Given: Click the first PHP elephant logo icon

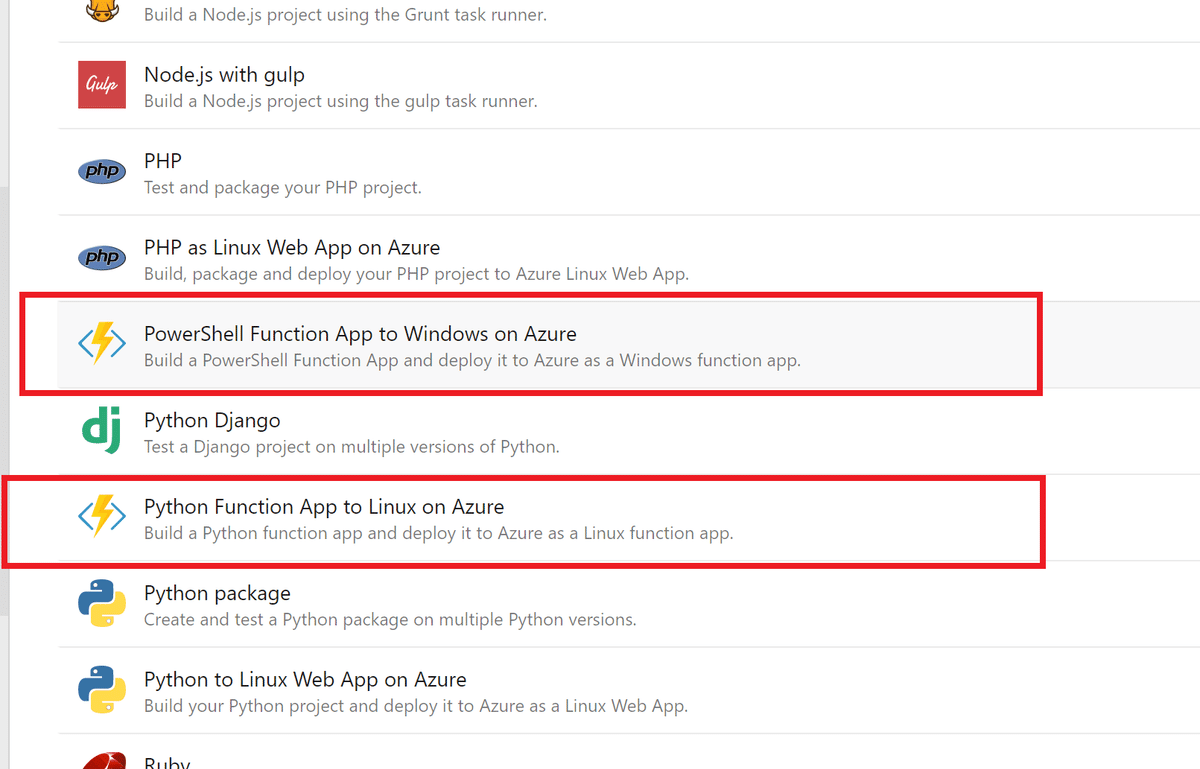Looking at the screenshot, I should pyautogui.click(x=102, y=172).
